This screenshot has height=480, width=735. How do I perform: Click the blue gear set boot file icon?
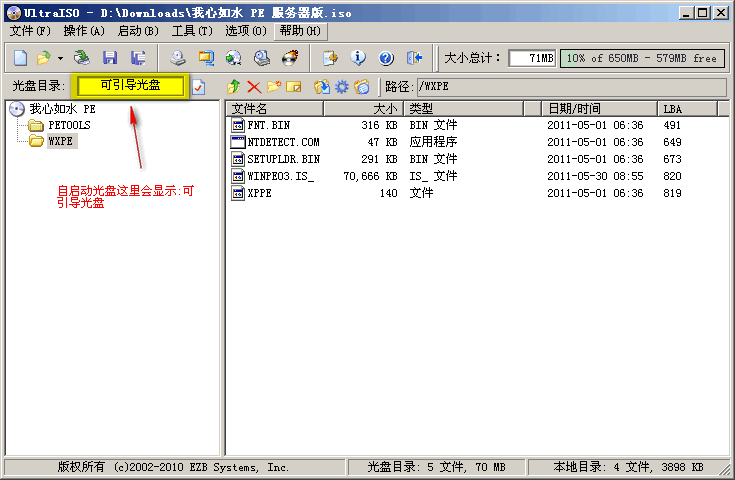[x=342, y=87]
